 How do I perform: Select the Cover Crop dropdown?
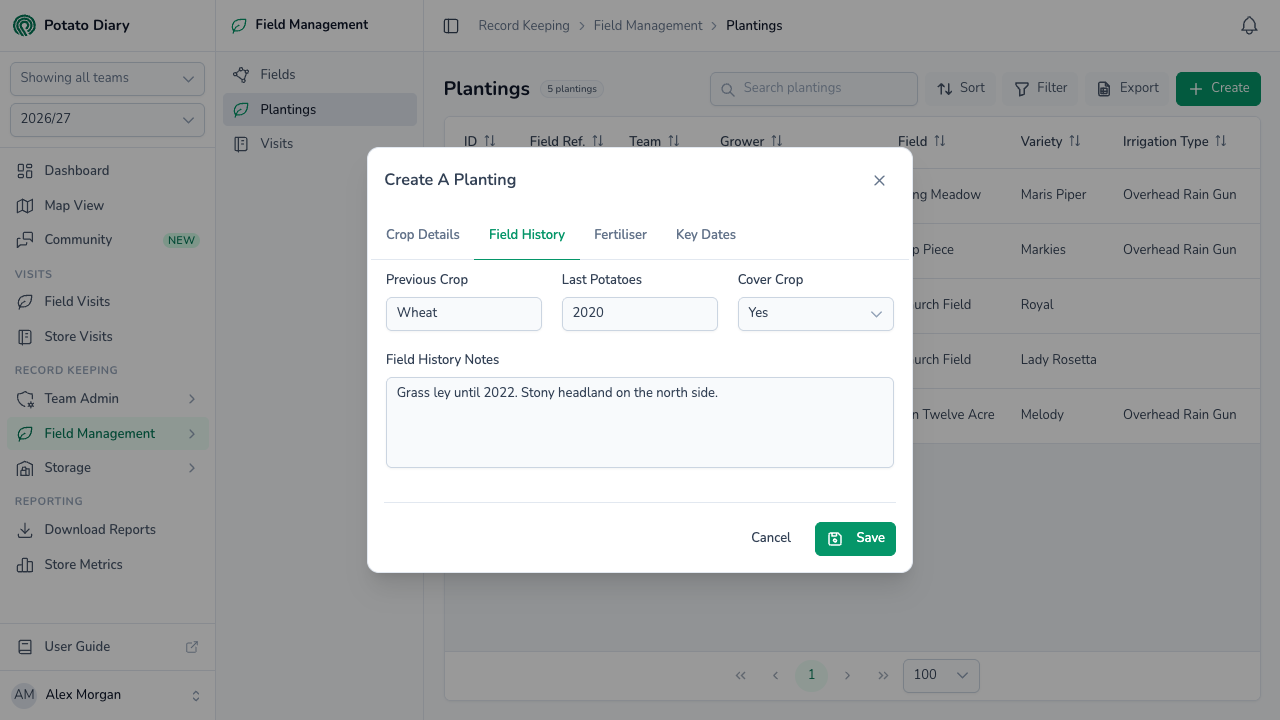point(815,313)
